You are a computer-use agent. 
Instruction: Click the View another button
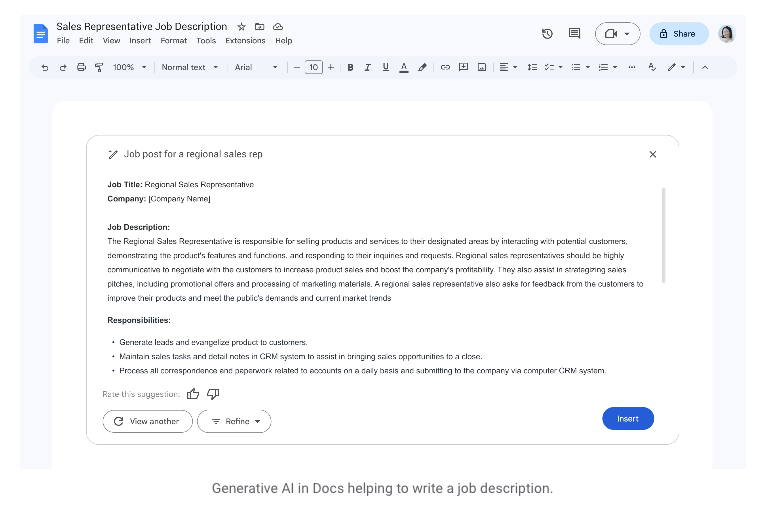[x=146, y=421]
